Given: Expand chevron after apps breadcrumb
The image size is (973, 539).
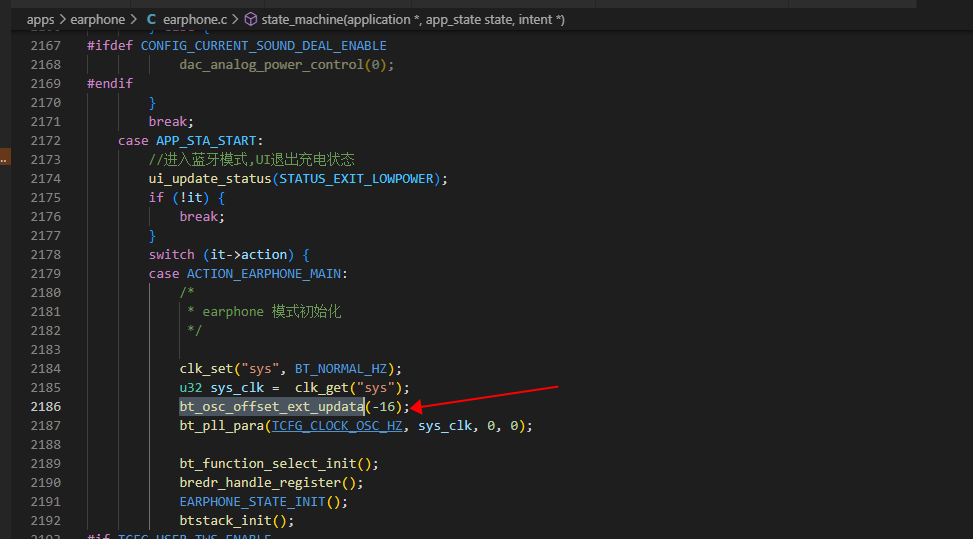Looking at the screenshot, I should click(x=63, y=20).
